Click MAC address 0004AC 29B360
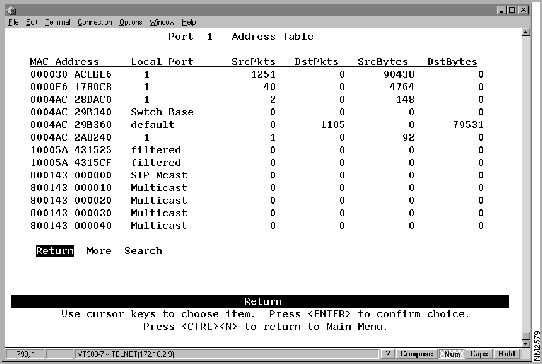 point(71,124)
